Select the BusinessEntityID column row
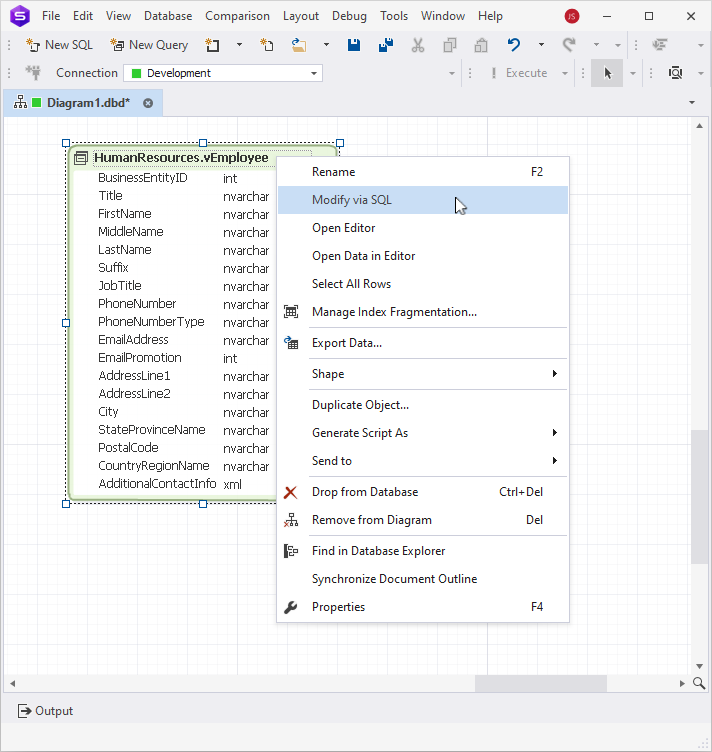This screenshot has height=752, width=712. (x=174, y=178)
